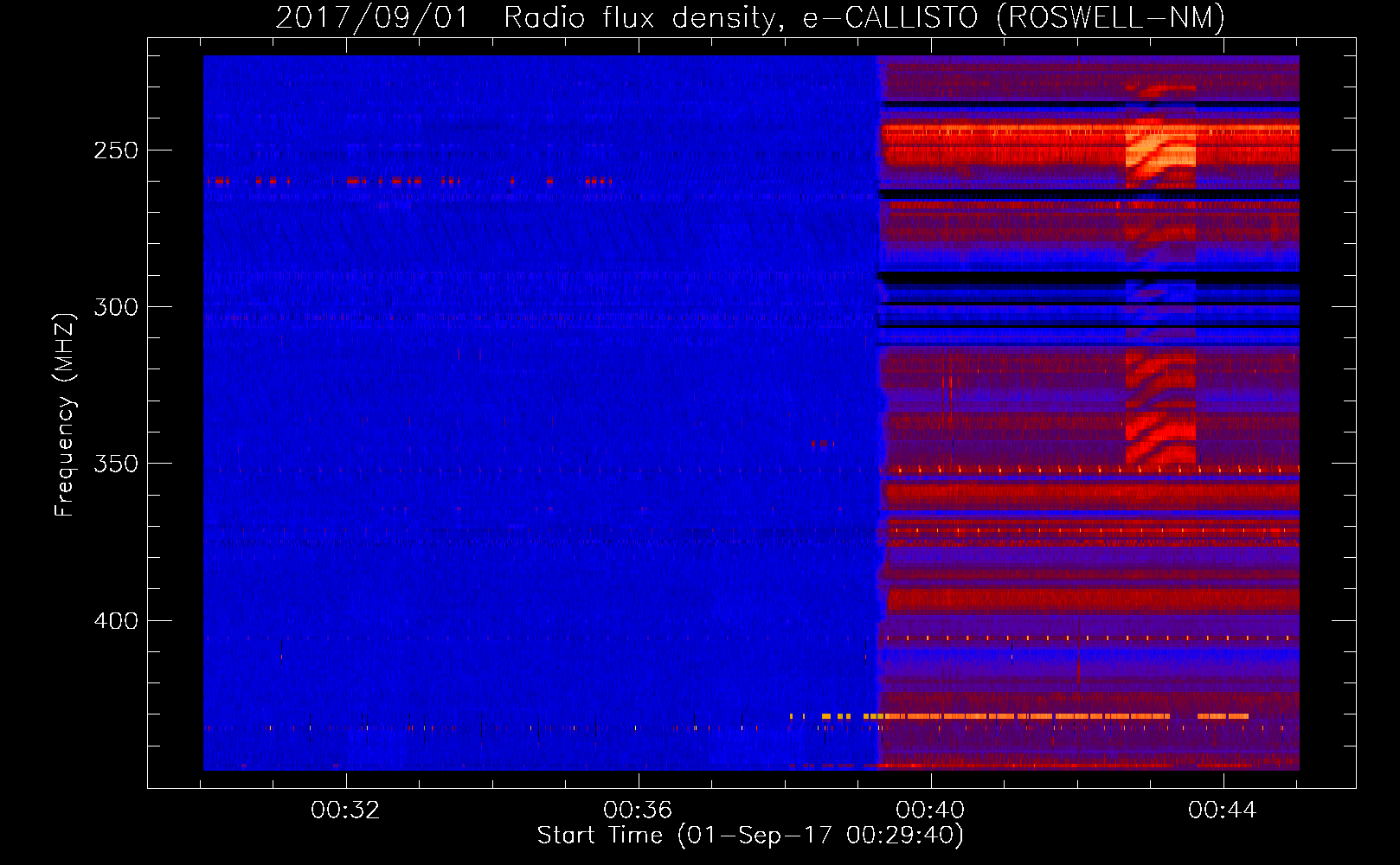Click the 00:36 time tick label
The image size is (1400, 865).
pos(639,811)
